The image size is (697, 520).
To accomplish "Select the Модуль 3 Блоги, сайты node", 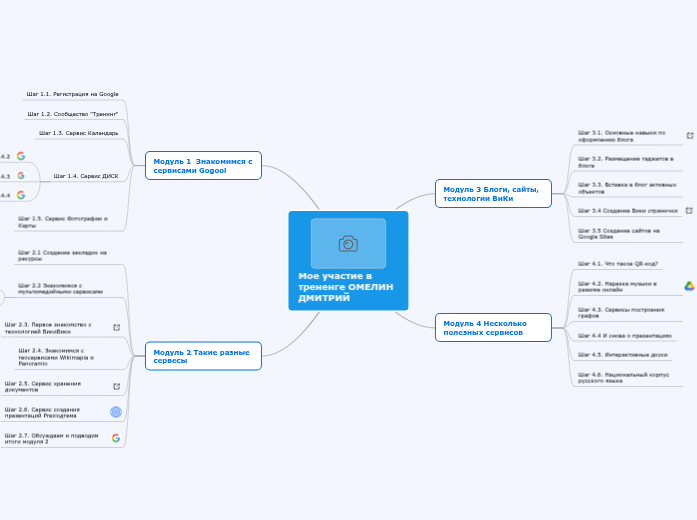I will pos(493,193).
